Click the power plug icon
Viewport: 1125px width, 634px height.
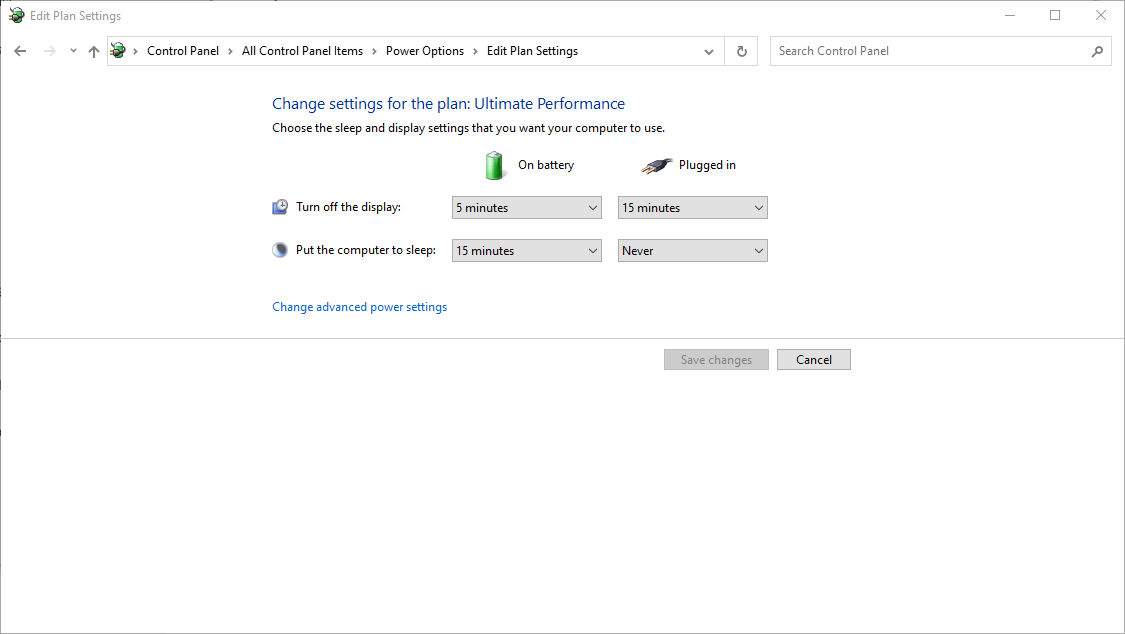pos(656,166)
